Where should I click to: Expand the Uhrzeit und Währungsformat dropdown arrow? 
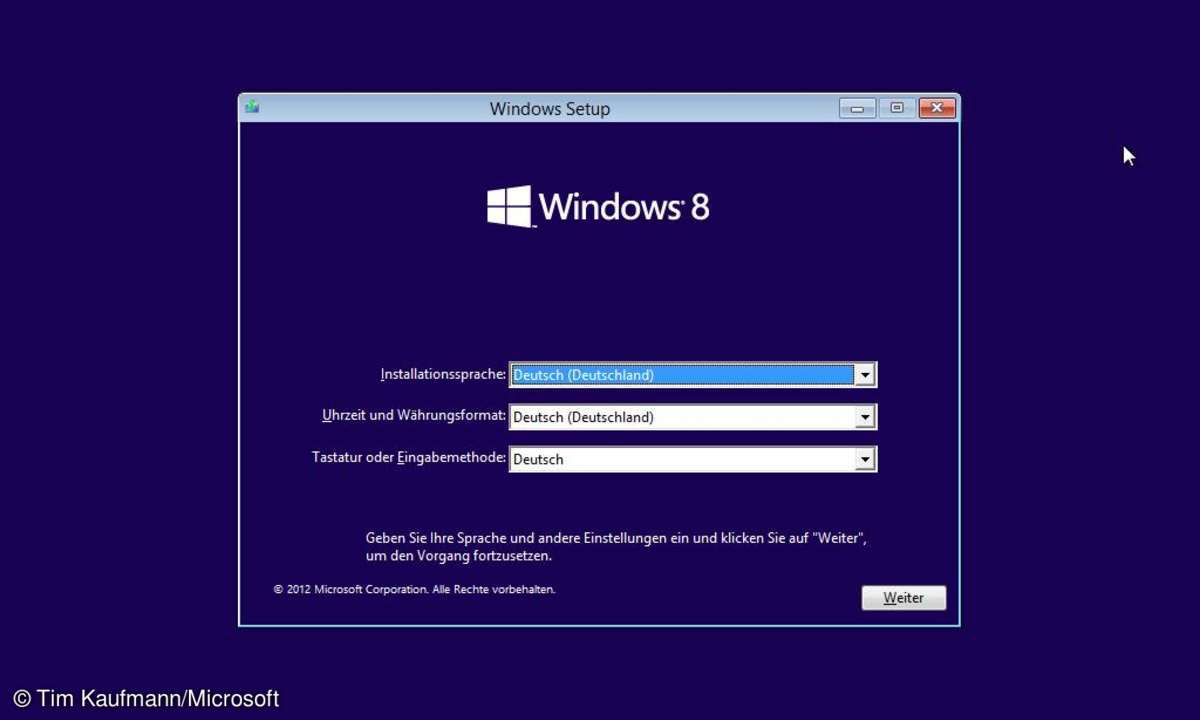(x=865, y=417)
